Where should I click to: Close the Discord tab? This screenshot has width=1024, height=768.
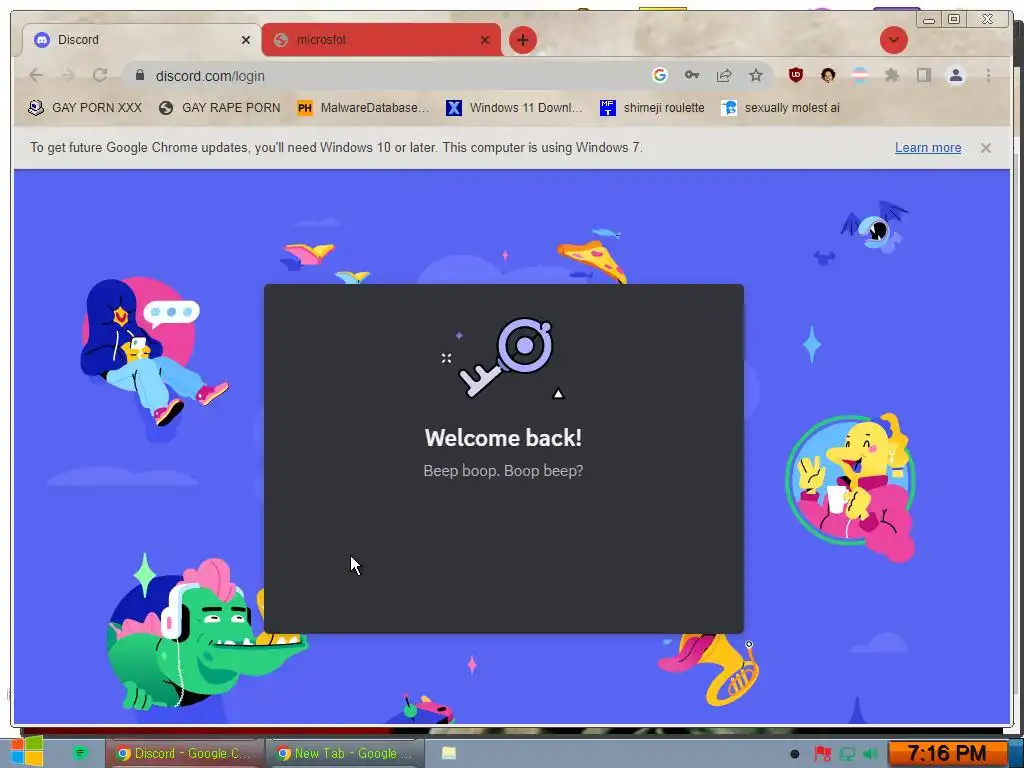click(246, 40)
